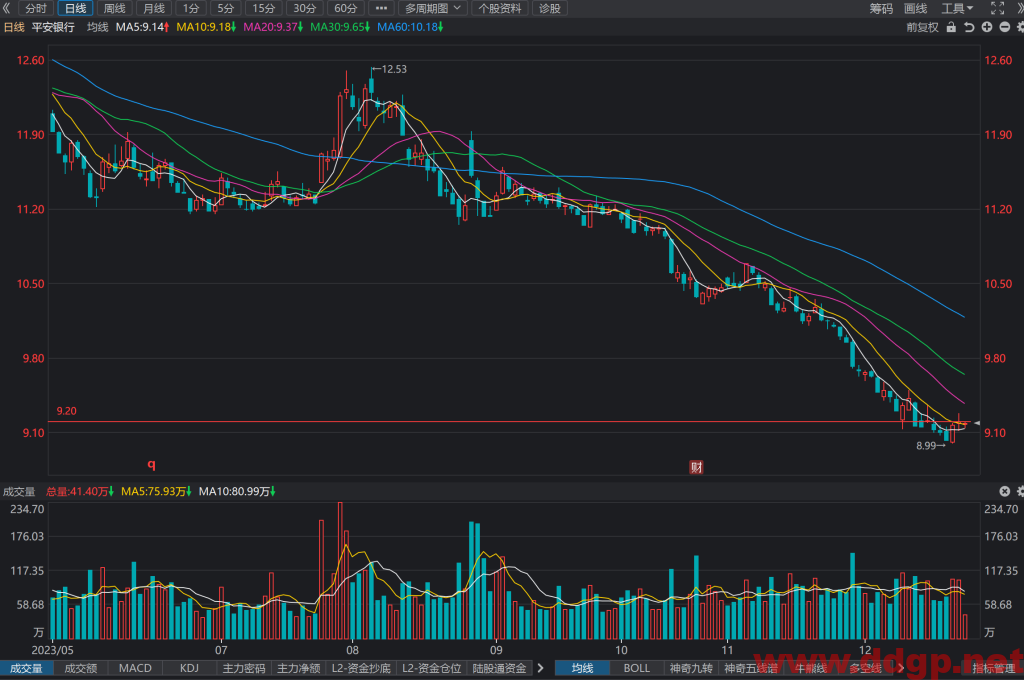Screen dimensions: 1024x680
Task: Click the MA60:10.18 blue indicator label
Action: [x=410, y=27]
